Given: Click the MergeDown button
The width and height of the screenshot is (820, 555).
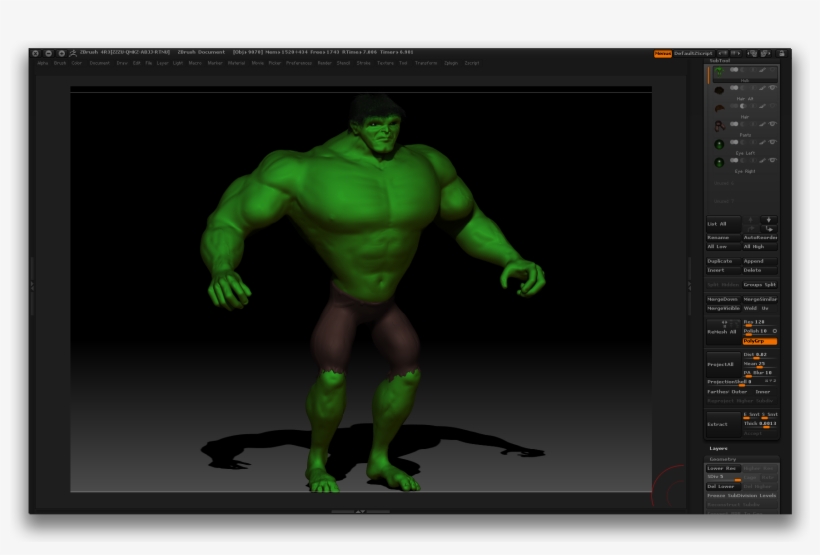Looking at the screenshot, I should 724,299.
